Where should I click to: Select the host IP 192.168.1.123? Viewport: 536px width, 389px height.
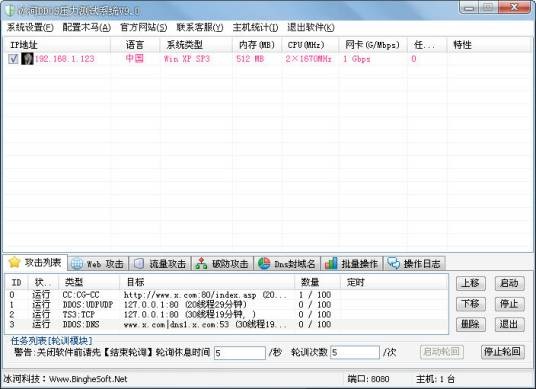click(x=65, y=59)
